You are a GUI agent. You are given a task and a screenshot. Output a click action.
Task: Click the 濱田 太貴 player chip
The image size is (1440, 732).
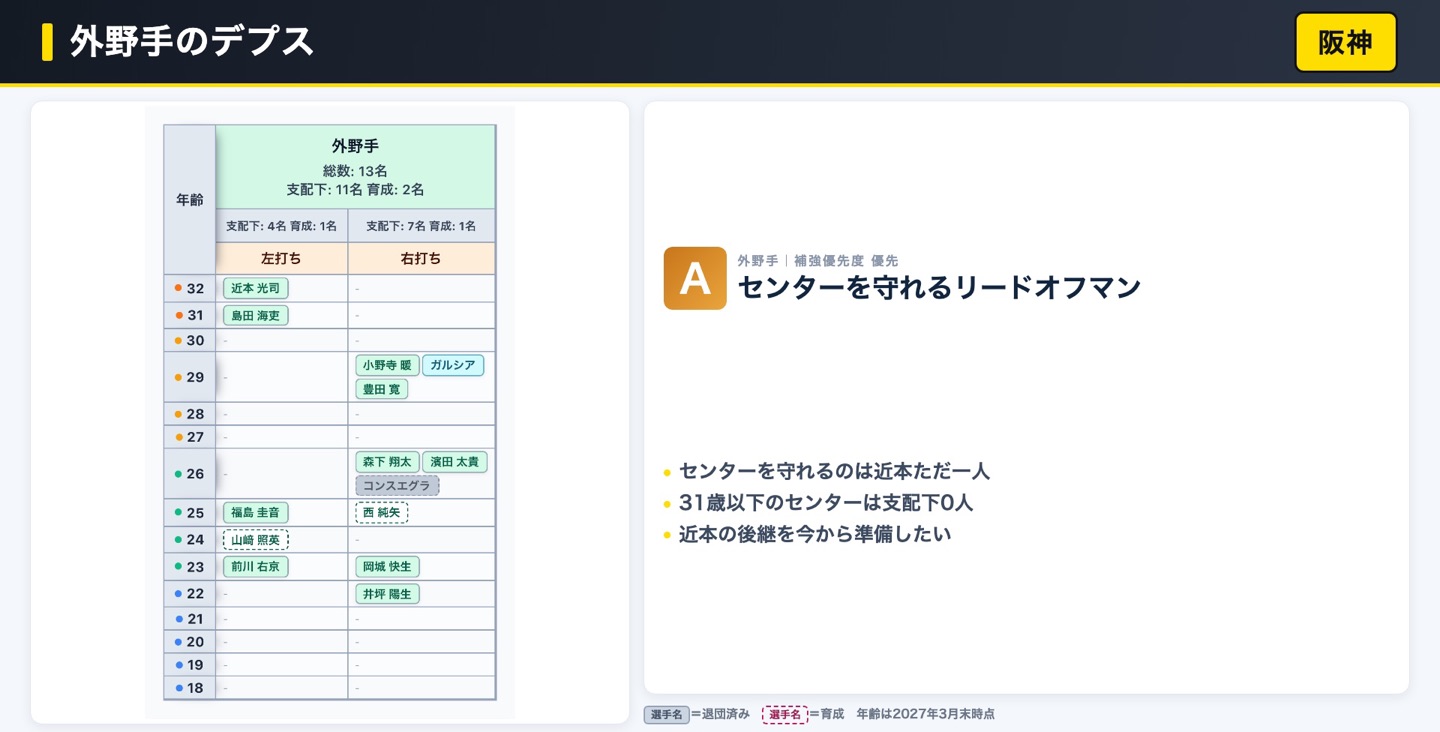455,462
